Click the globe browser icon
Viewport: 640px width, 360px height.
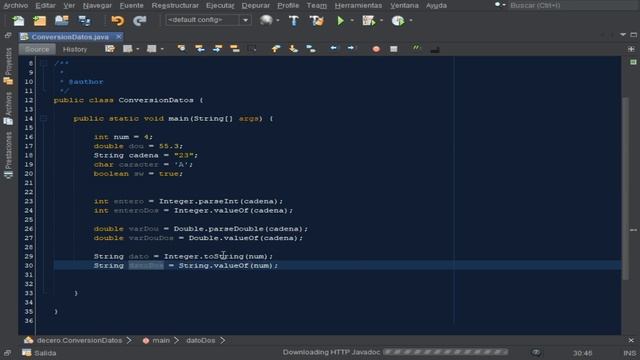266,20
